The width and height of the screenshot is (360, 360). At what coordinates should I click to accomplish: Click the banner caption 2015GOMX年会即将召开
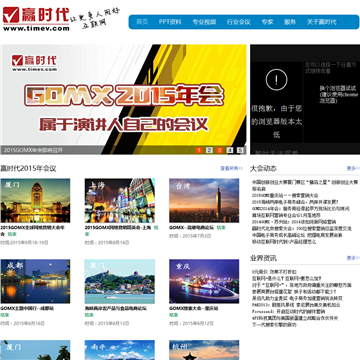[x=33, y=150]
